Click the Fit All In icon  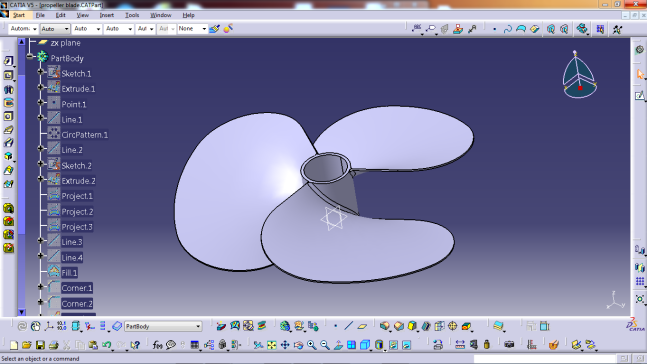[272, 345]
